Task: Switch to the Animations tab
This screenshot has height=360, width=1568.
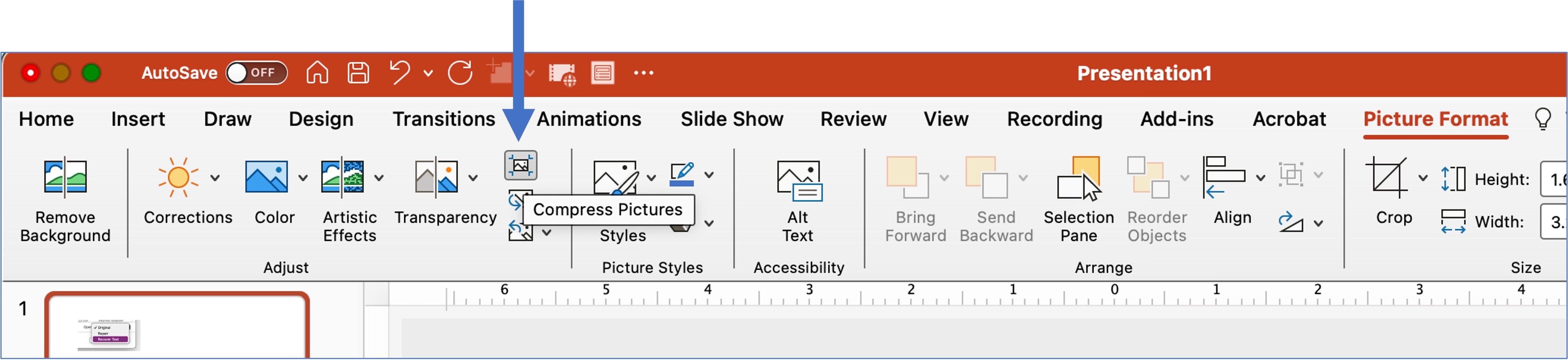Action: point(589,119)
